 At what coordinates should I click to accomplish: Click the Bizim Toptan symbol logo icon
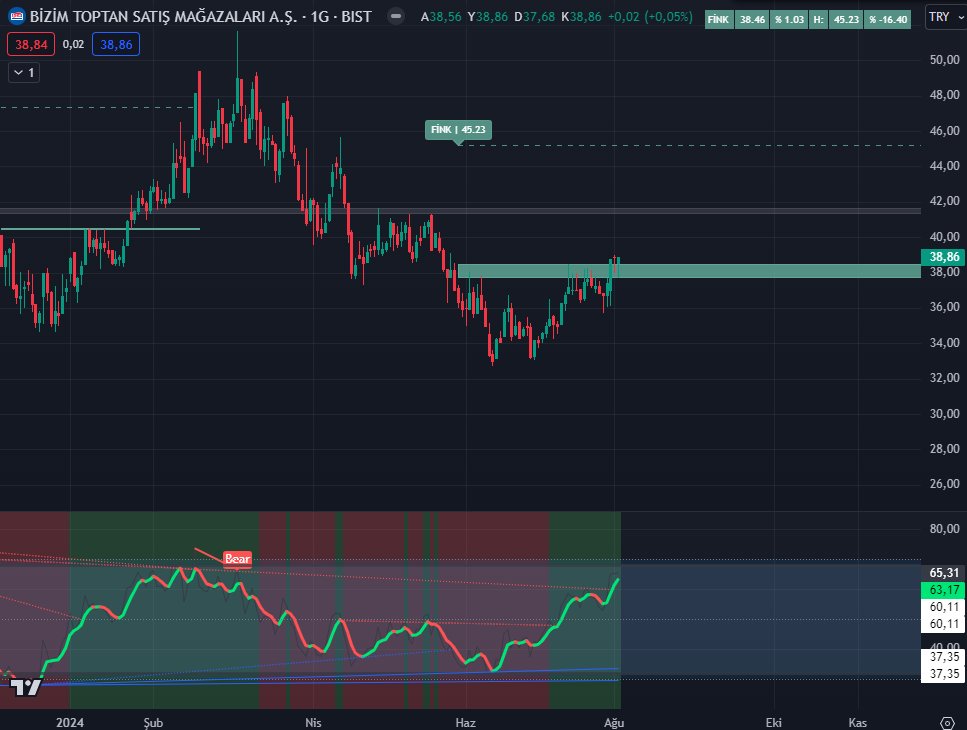click(17, 16)
